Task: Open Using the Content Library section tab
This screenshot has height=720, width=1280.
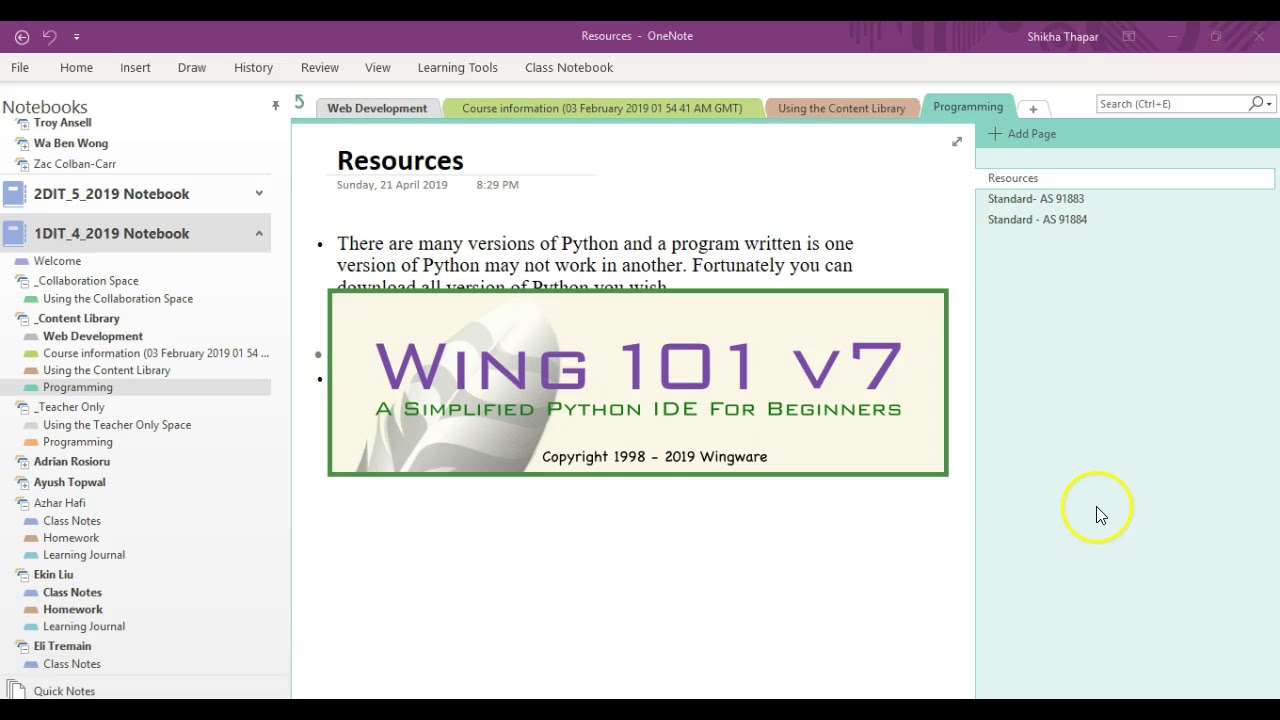Action: [x=841, y=108]
